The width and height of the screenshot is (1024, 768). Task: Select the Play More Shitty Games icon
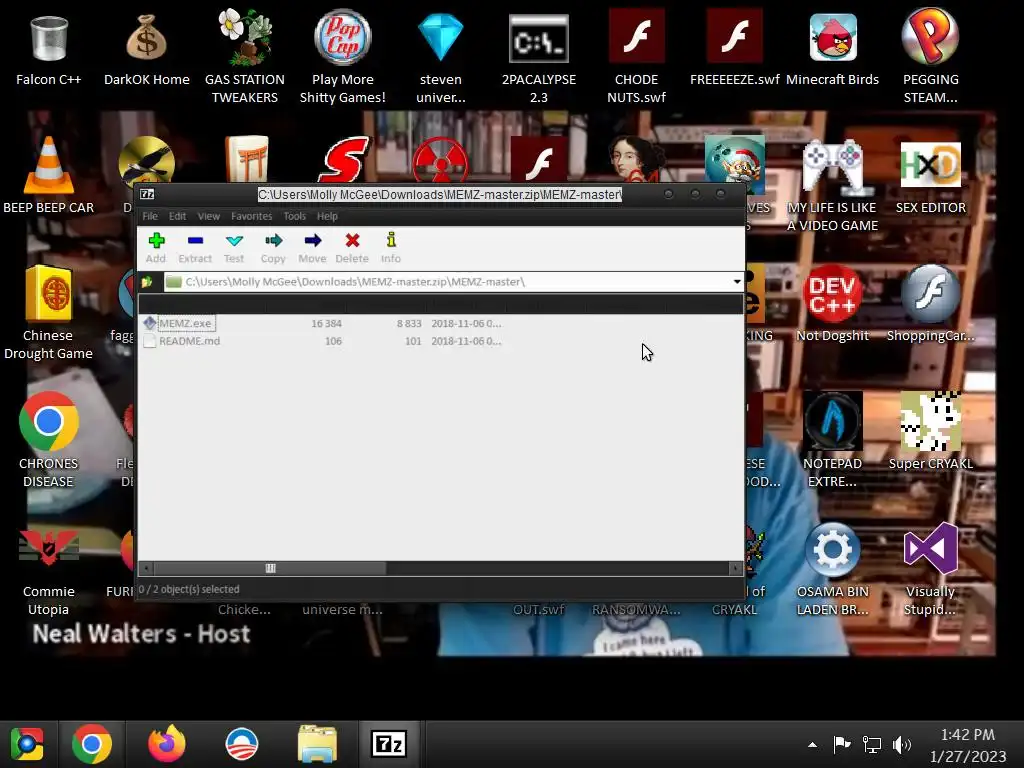(343, 57)
